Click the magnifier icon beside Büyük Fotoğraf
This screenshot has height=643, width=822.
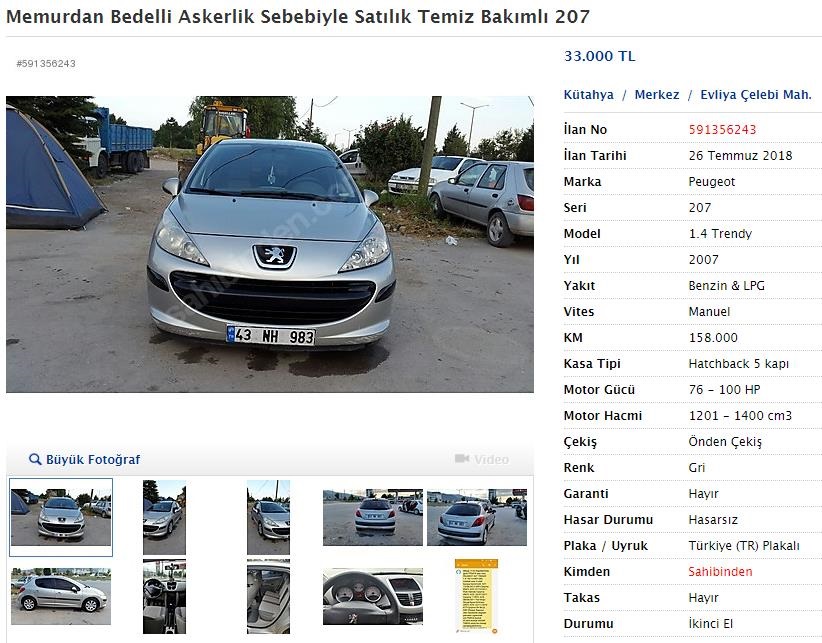tap(35, 460)
